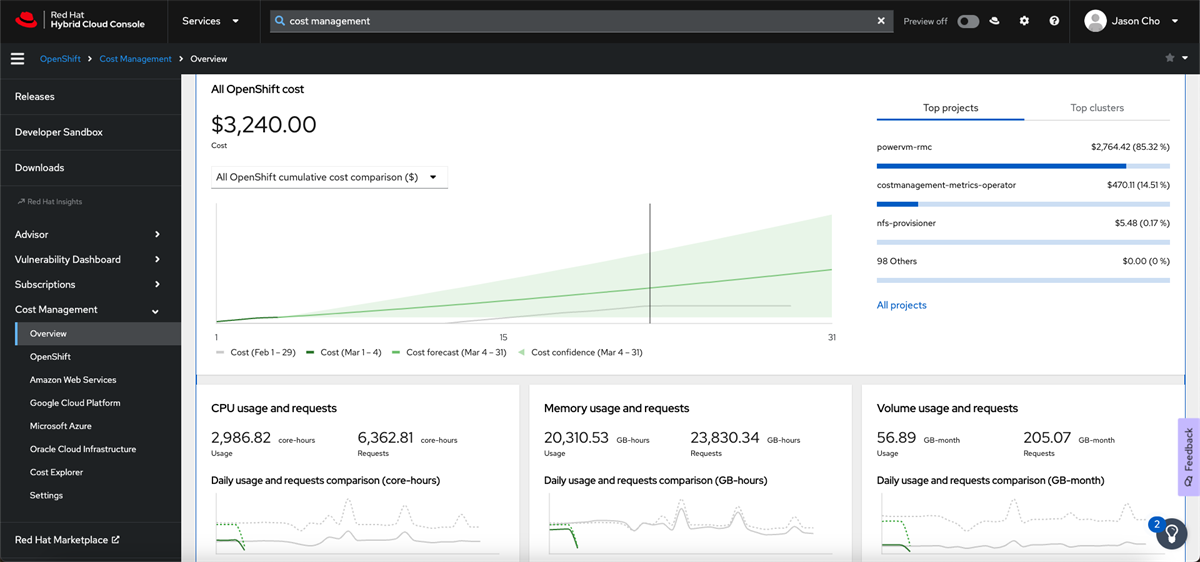Switch to the Top clusters tab
The width and height of the screenshot is (1200, 562).
pos(1096,108)
